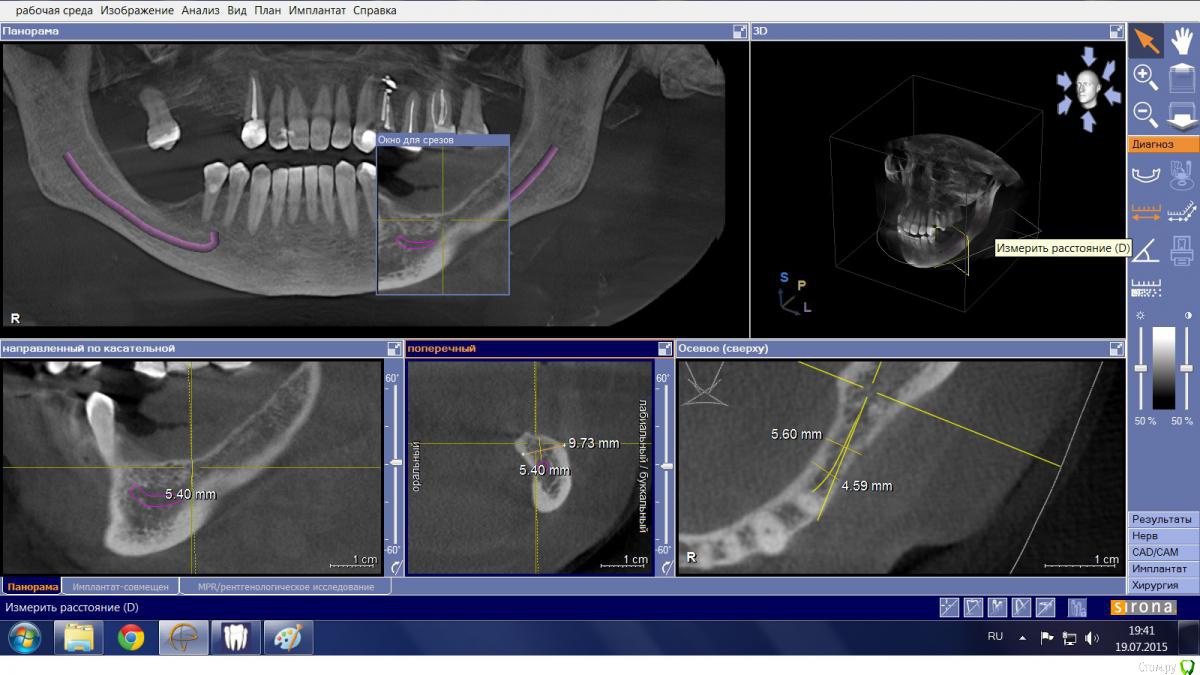Select the arrow pointer tool
Screen dimensions: 1200x675
[1146, 41]
